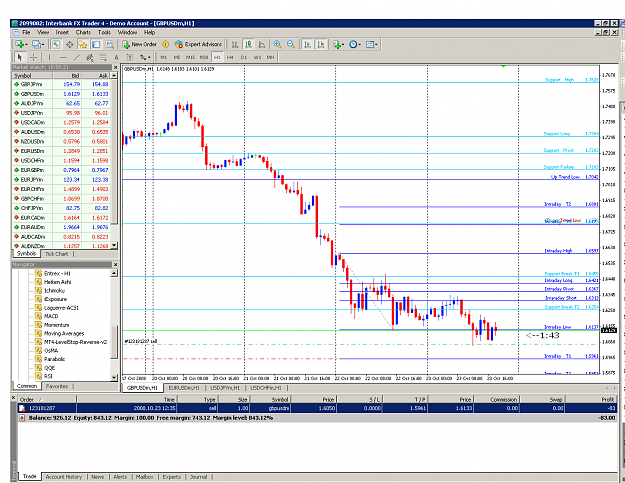Click Navigator scroll up arrow
The image size is (625, 483).
[x=114, y=273]
